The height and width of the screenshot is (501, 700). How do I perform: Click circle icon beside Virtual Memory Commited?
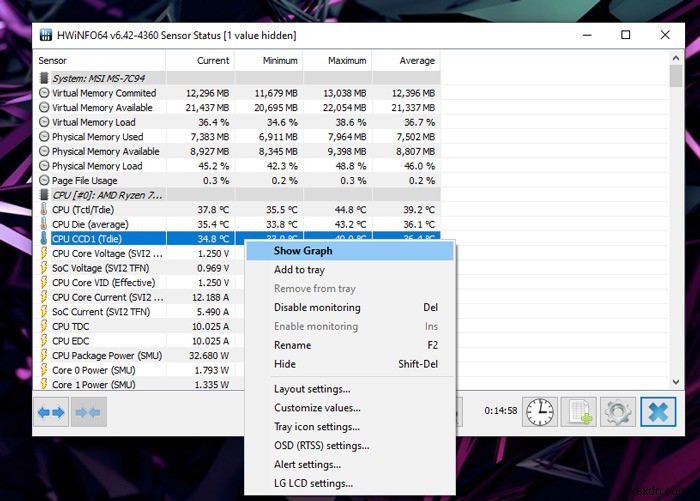[44, 93]
